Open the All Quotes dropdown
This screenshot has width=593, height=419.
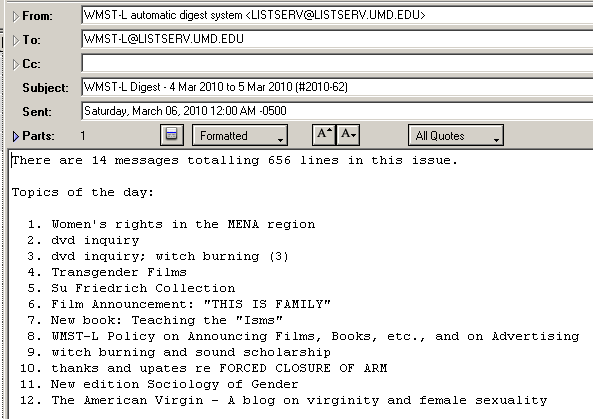(456, 135)
